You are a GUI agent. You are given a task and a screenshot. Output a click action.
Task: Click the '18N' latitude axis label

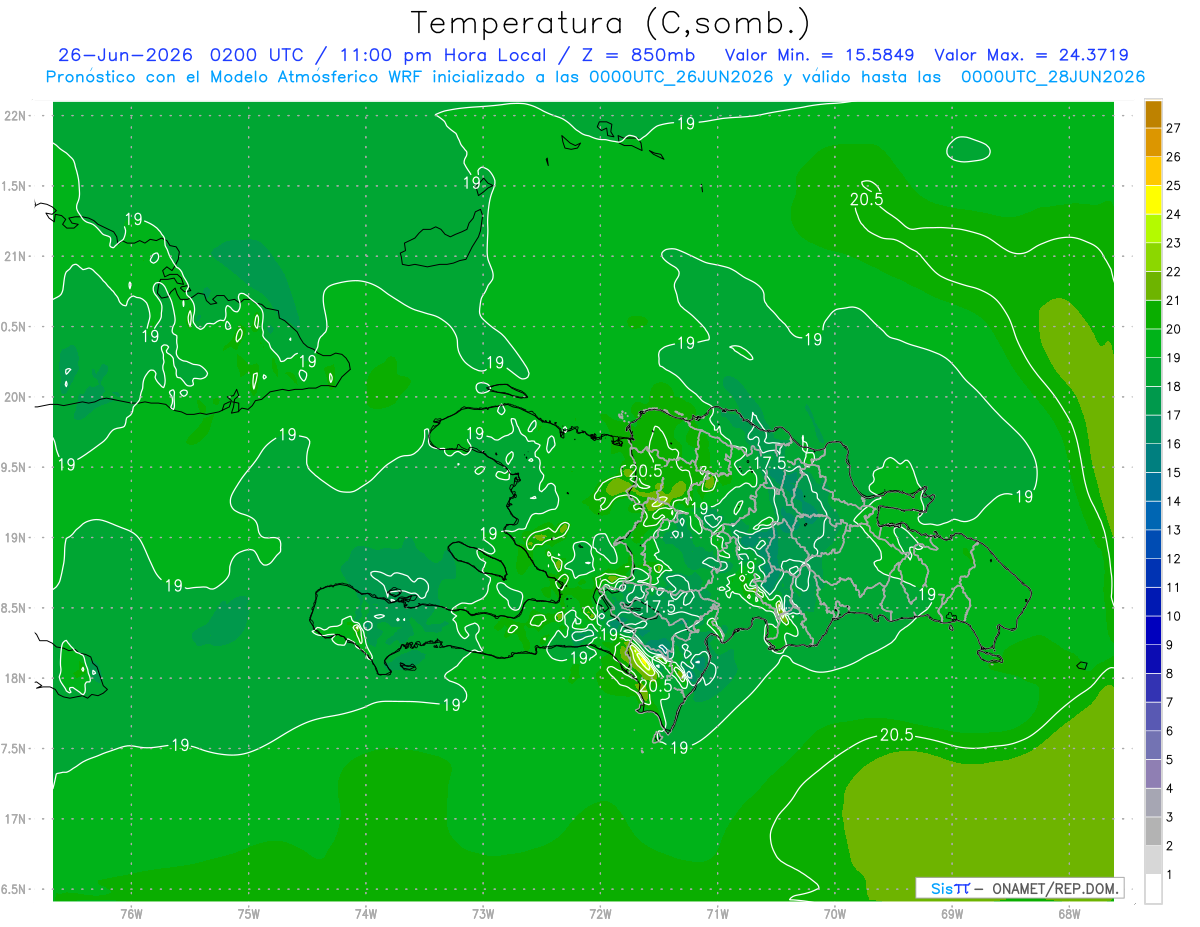pyautogui.click(x=17, y=678)
